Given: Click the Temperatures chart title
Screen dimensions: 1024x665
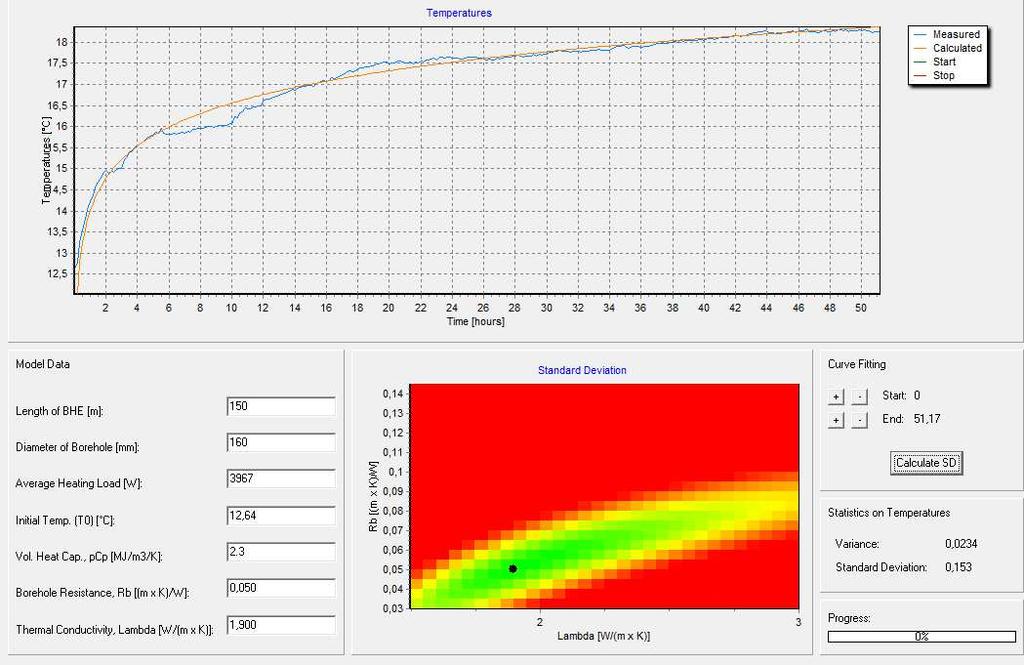Looking at the screenshot, I should pyautogui.click(x=459, y=12).
